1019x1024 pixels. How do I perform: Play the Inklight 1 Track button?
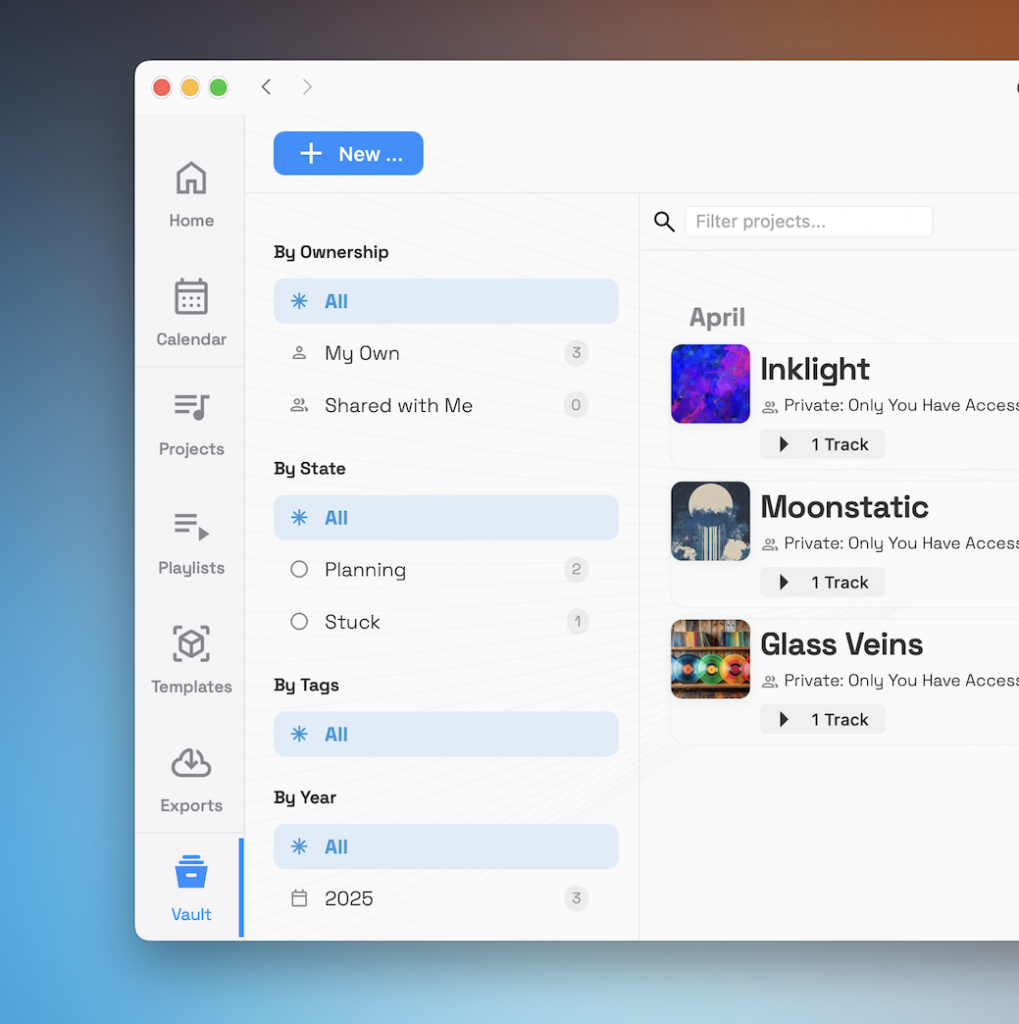point(822,444)
